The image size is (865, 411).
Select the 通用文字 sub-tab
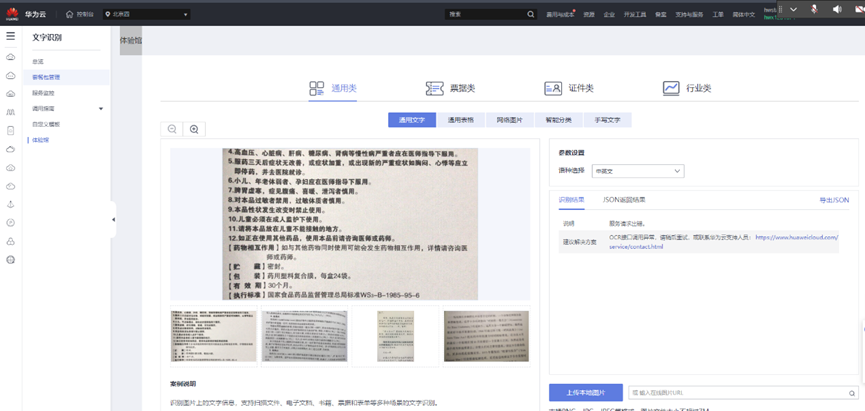[412, 120]
